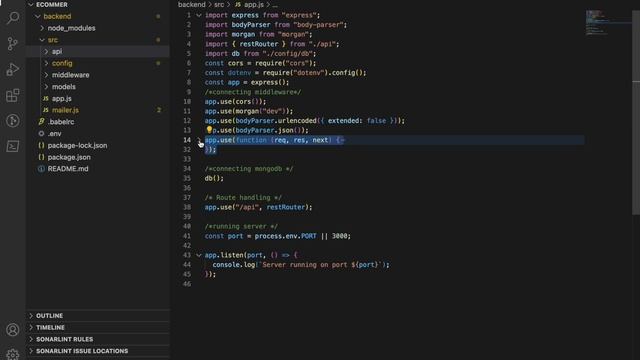
Task: Open the Search view in activity bar
Action: coord(13,18)
